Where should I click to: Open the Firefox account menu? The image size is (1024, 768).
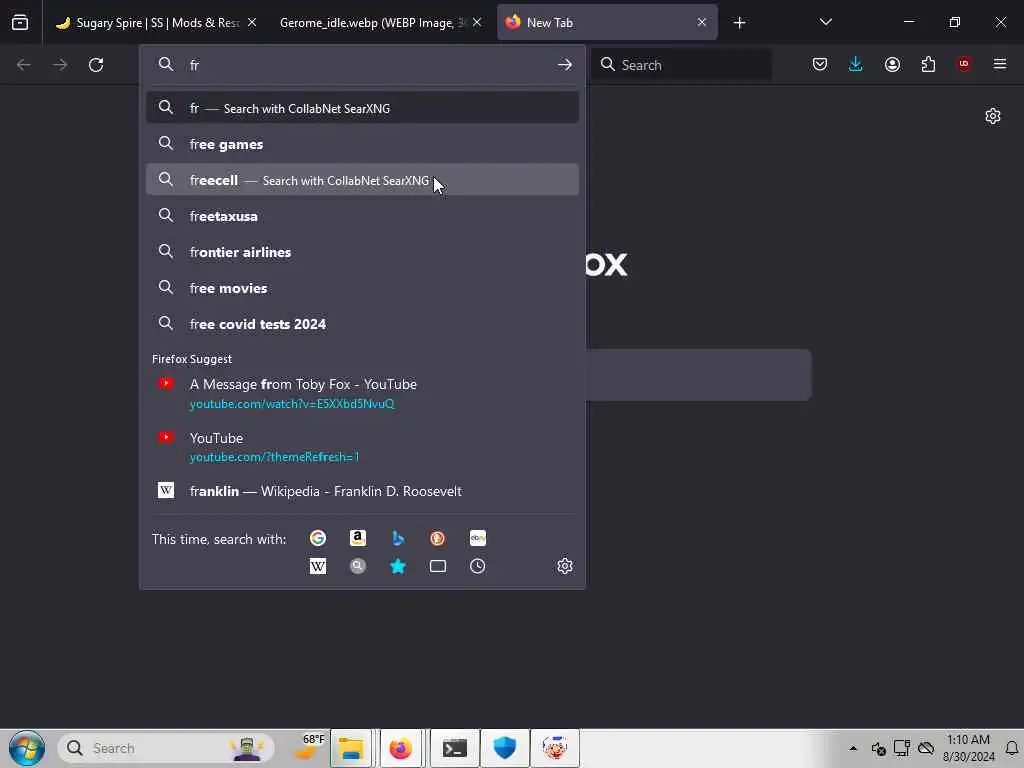tap(892, 64)
